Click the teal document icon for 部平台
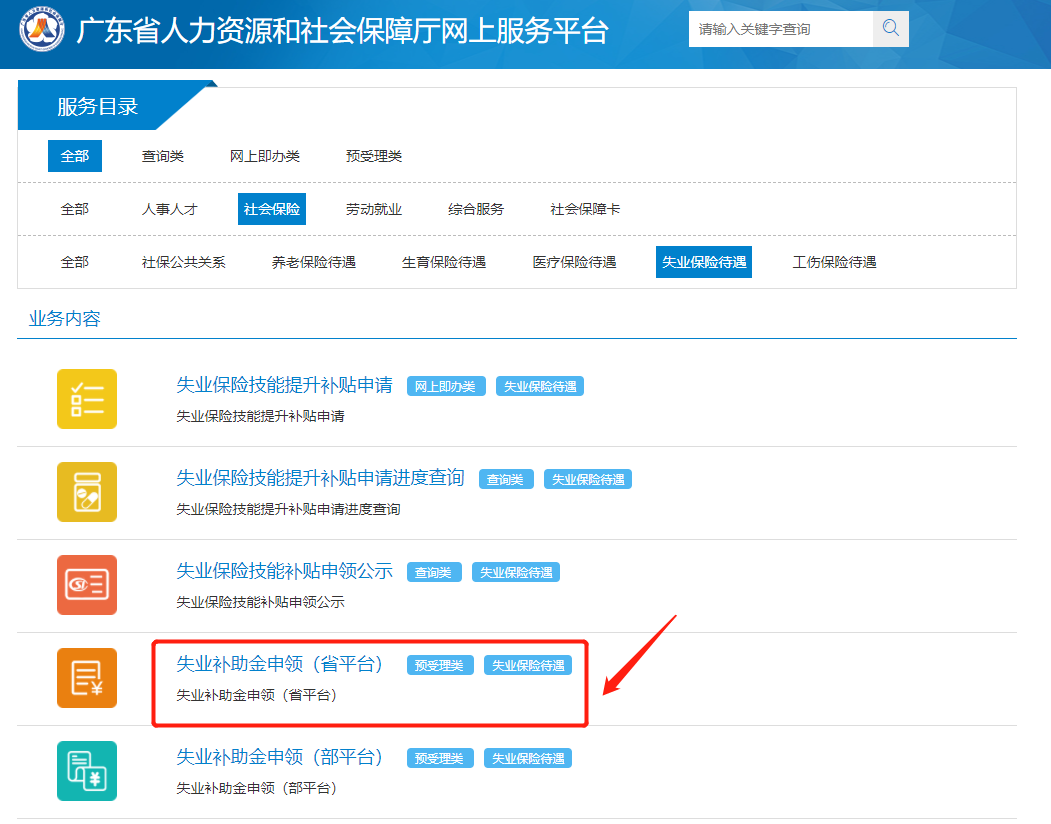1051x824 pixels. (87, 771)
